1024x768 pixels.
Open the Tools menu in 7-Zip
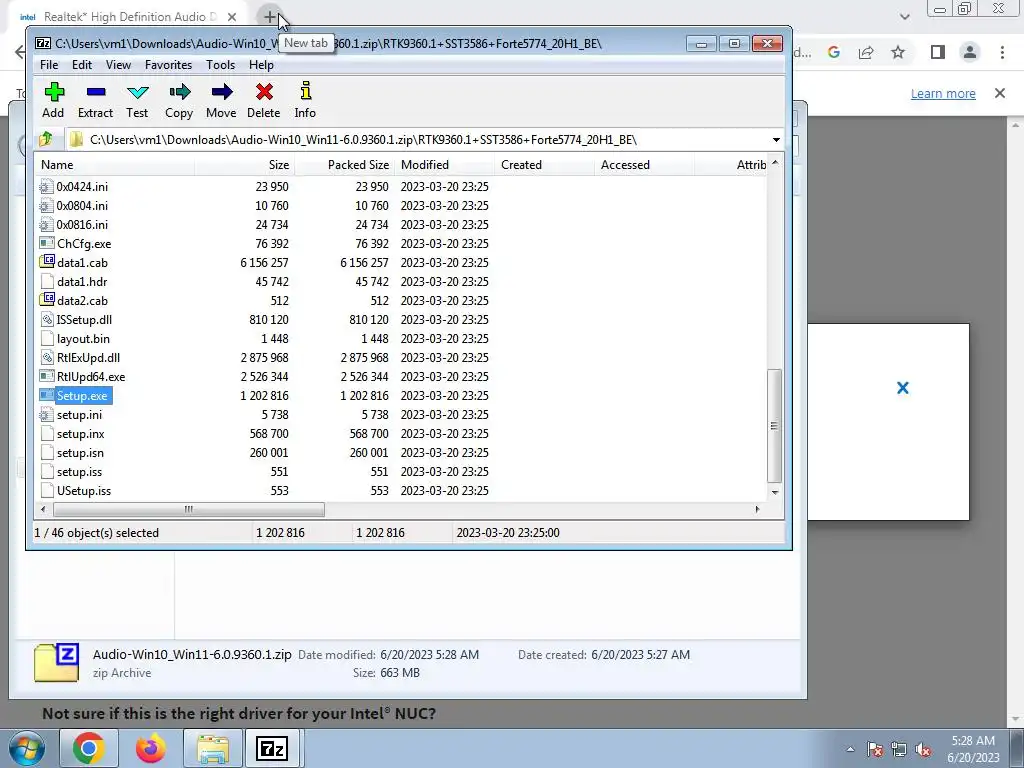point(220,65)
